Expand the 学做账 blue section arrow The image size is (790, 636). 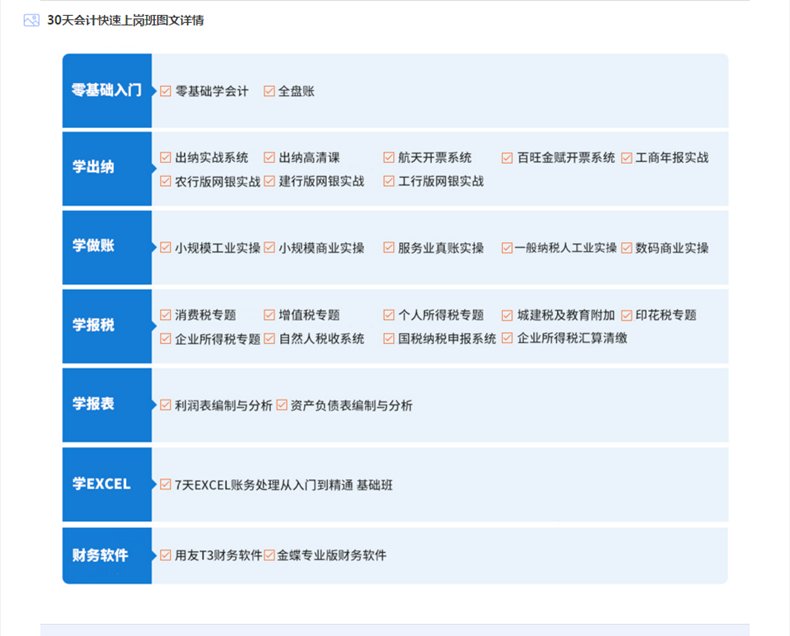[154, 247]
